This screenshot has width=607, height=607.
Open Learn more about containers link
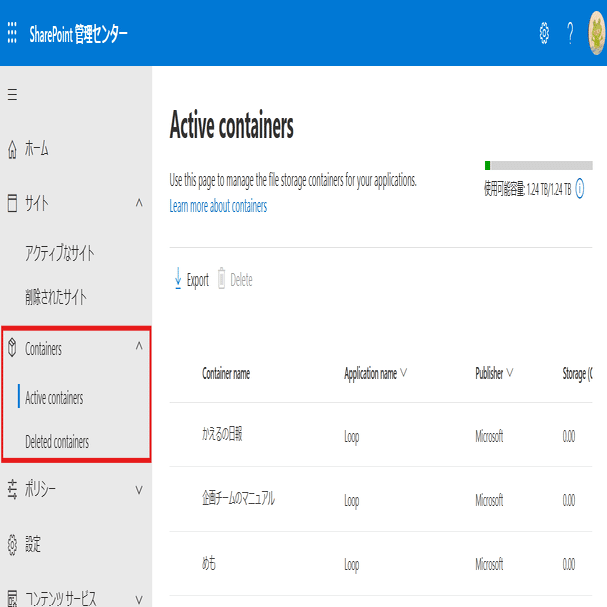[218, 206]
